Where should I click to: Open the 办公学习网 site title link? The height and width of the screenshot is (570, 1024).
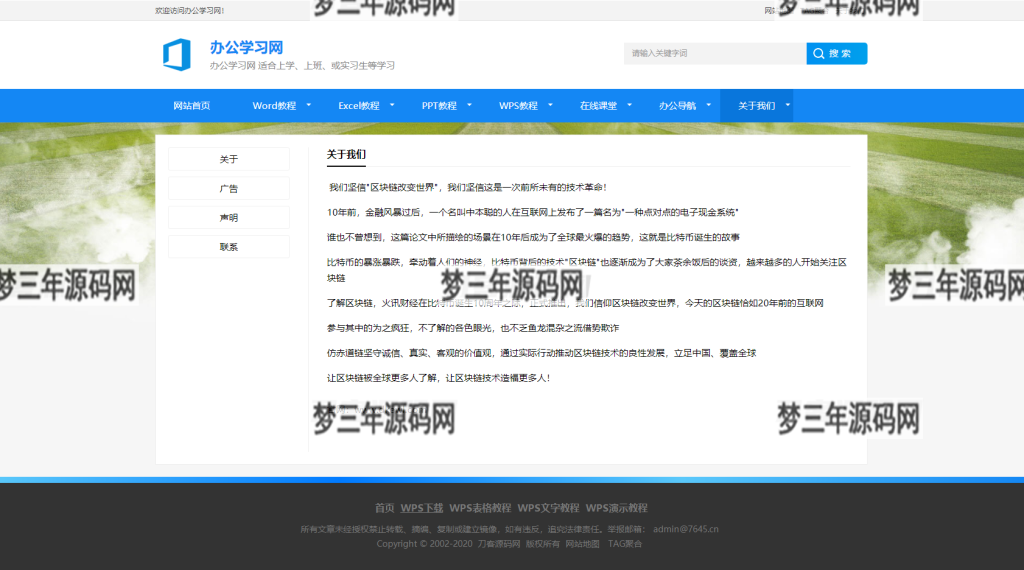pyautogui.click(x=246, y=48)
